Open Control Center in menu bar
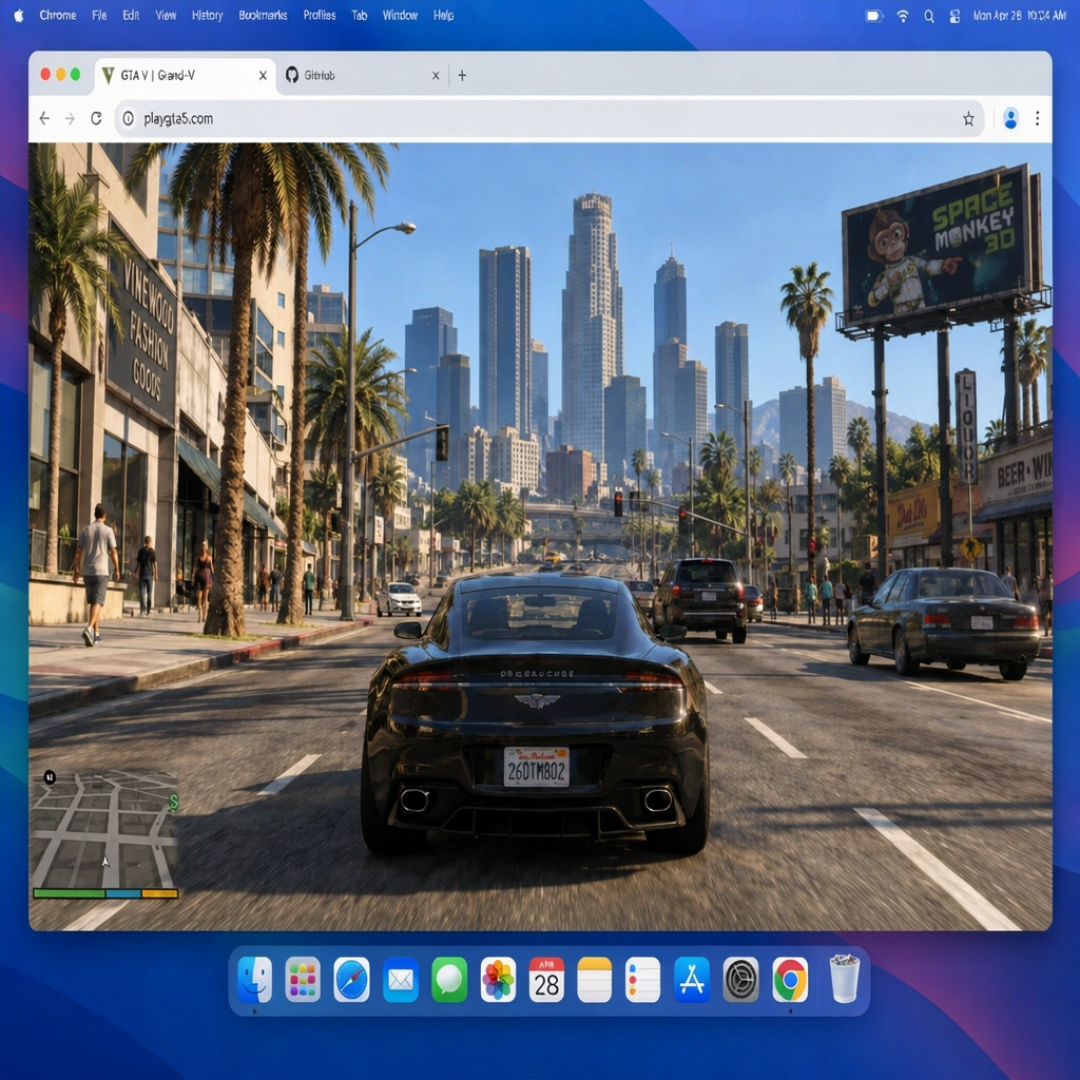 pyautogui.click(x=955, y=16)
